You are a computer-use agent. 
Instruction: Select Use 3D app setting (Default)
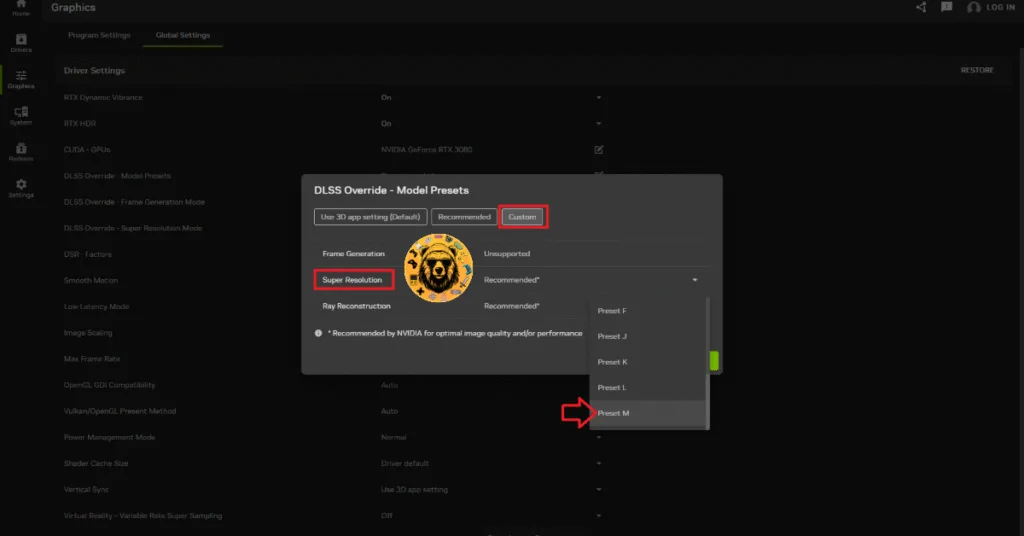click(x=370, y=217)
